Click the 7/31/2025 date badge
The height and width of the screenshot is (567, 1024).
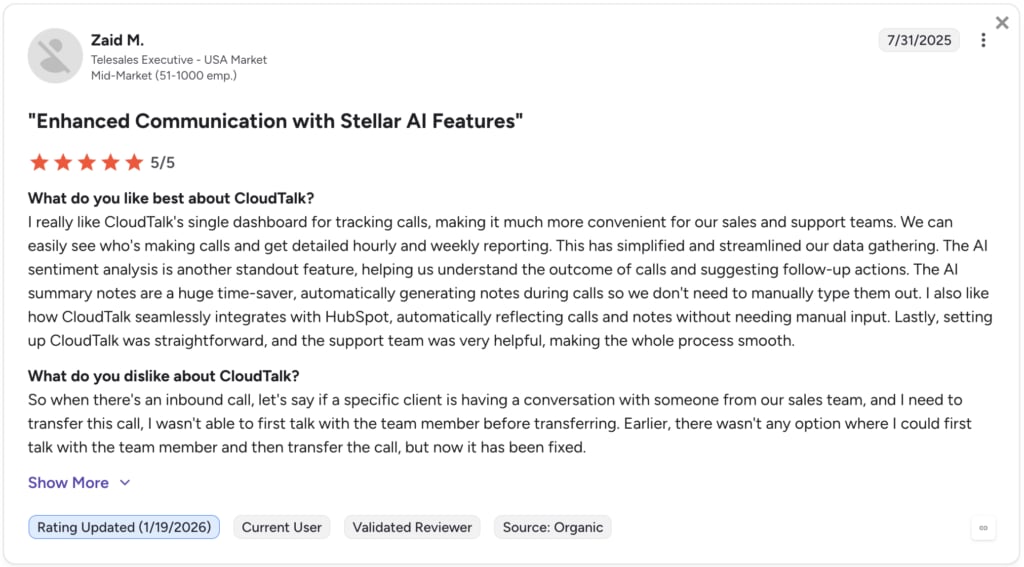point(919,40)
